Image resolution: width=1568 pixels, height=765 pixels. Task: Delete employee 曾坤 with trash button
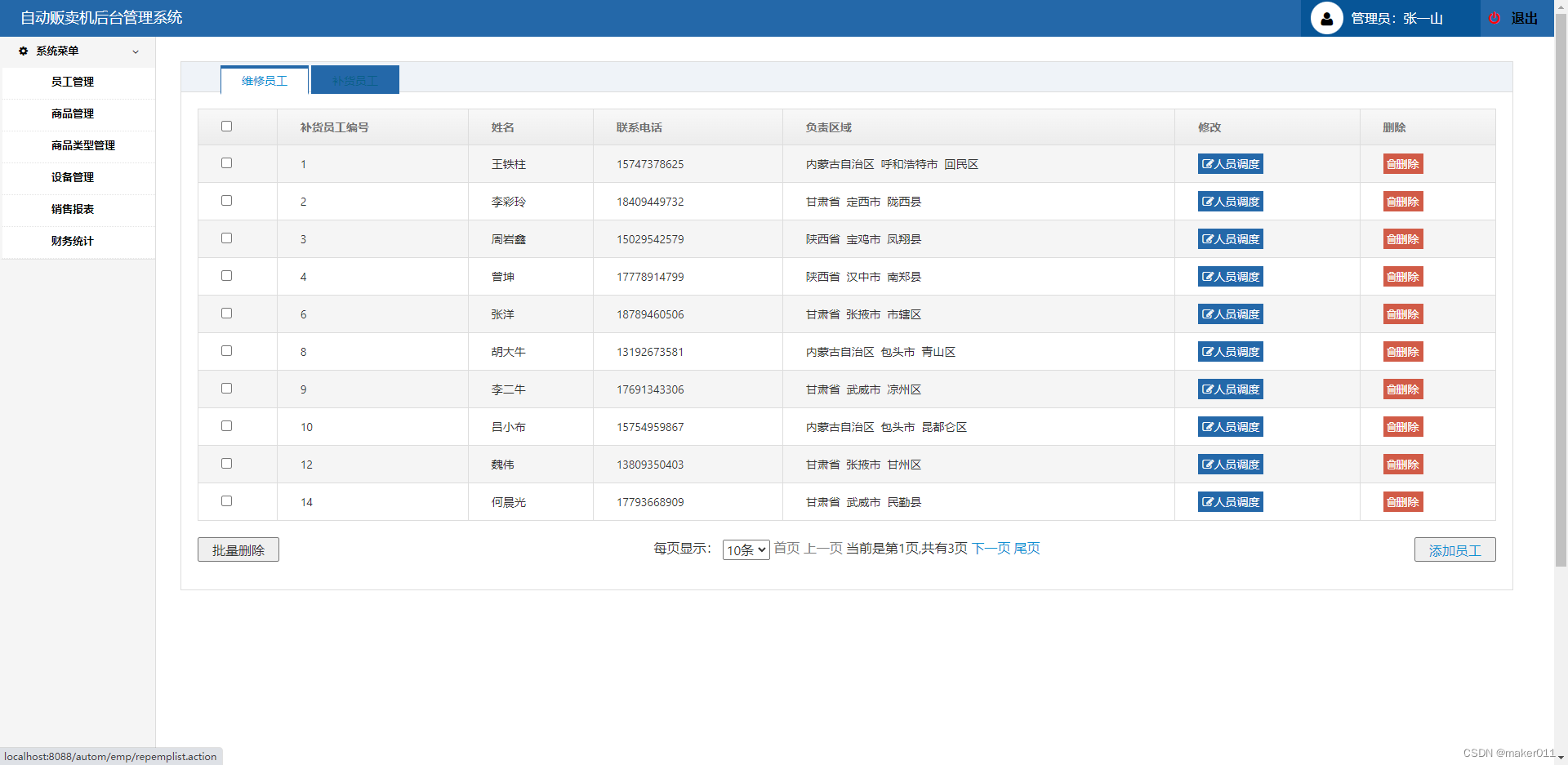coord(1403,277)
